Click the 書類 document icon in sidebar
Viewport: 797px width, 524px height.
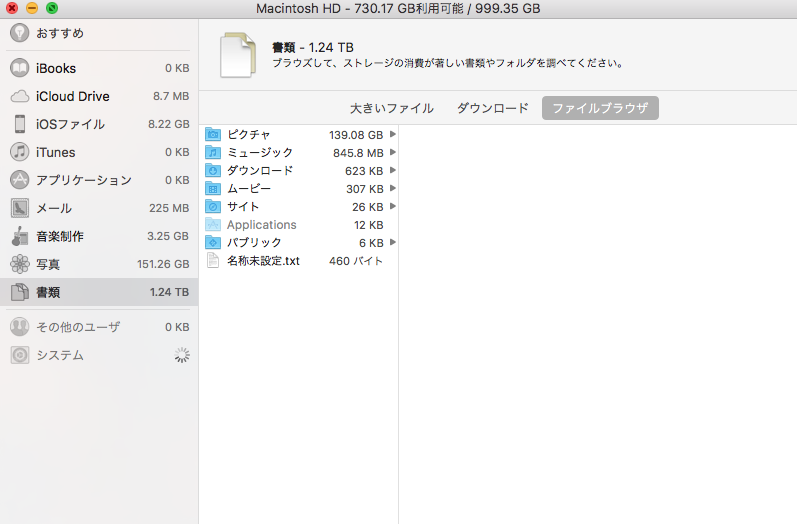point(19,292)
